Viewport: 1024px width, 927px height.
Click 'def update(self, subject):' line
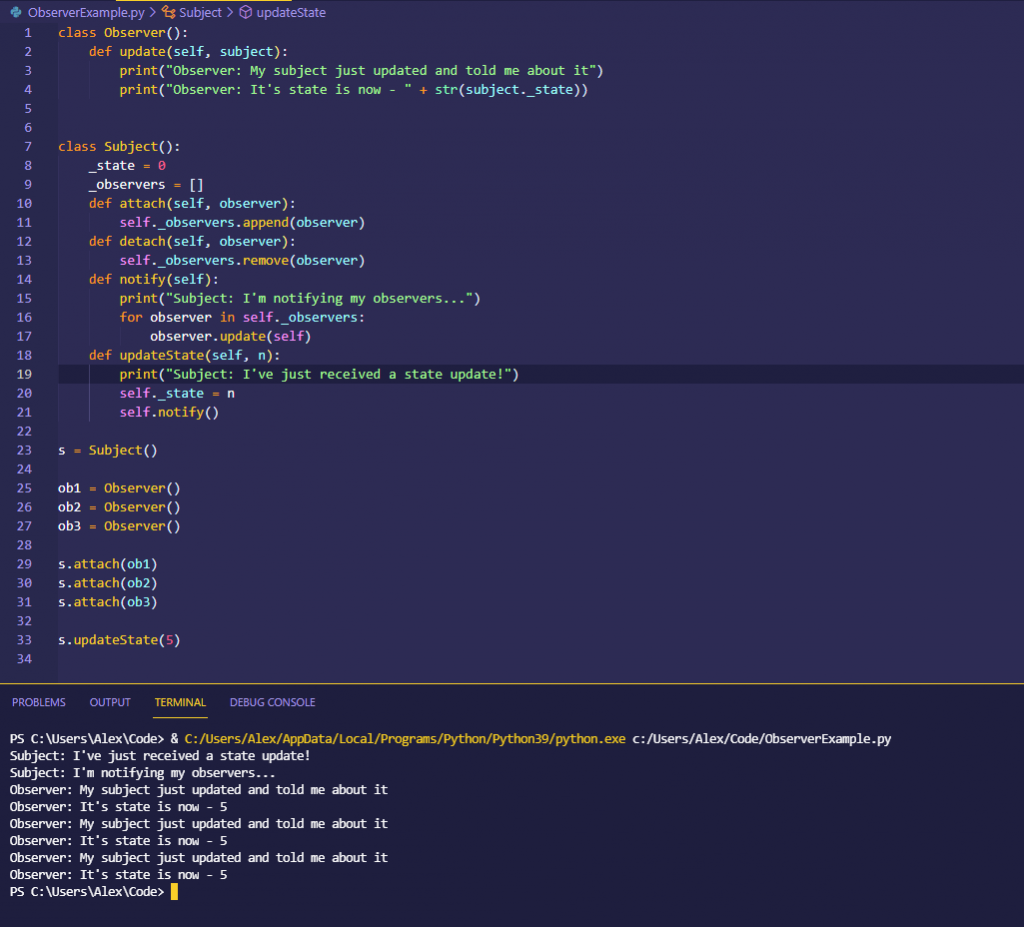188,52
